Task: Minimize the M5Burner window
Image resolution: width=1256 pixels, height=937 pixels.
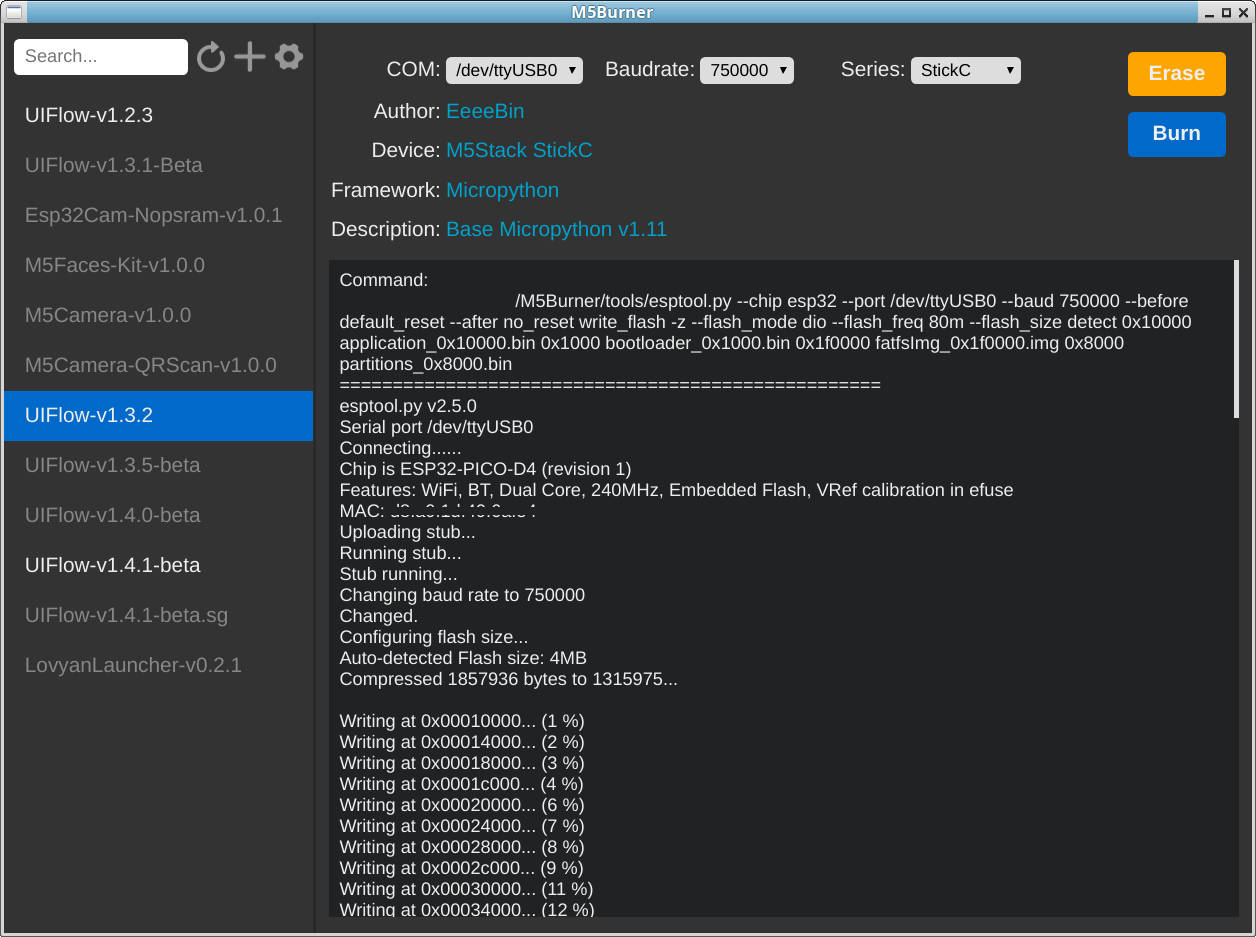Action: 1210,12
